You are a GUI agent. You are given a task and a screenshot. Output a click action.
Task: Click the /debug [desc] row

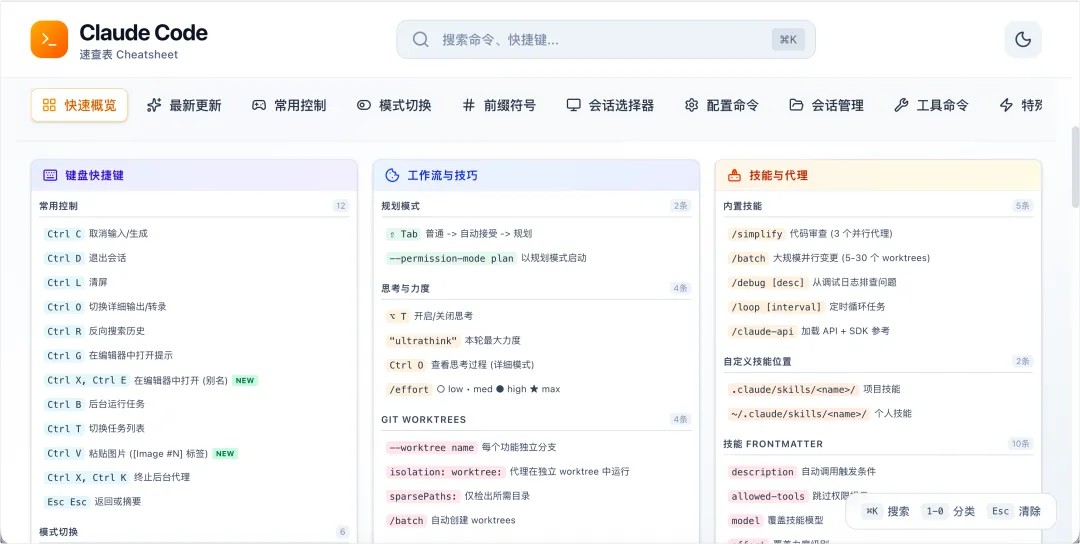[878, 282]
